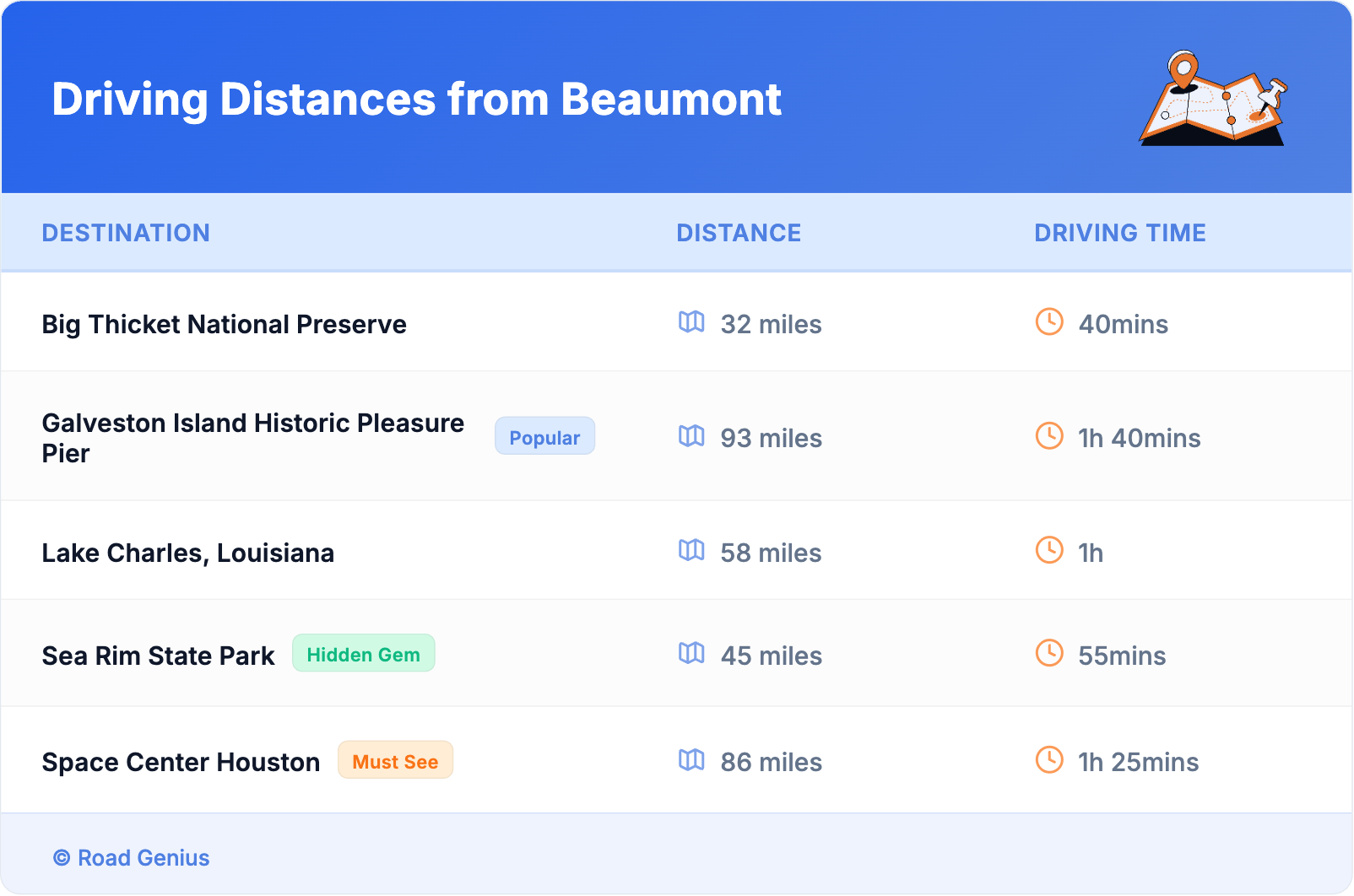Click the map icon beside 58 miles
1354x896 pixels.
[691, 551]
